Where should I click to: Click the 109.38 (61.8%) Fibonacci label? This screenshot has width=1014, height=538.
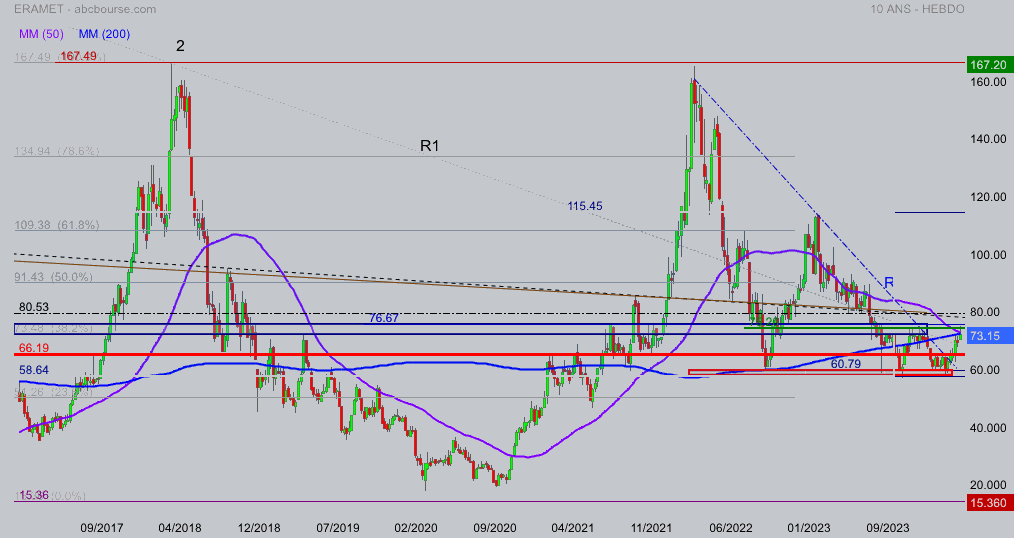click(57, 226)
